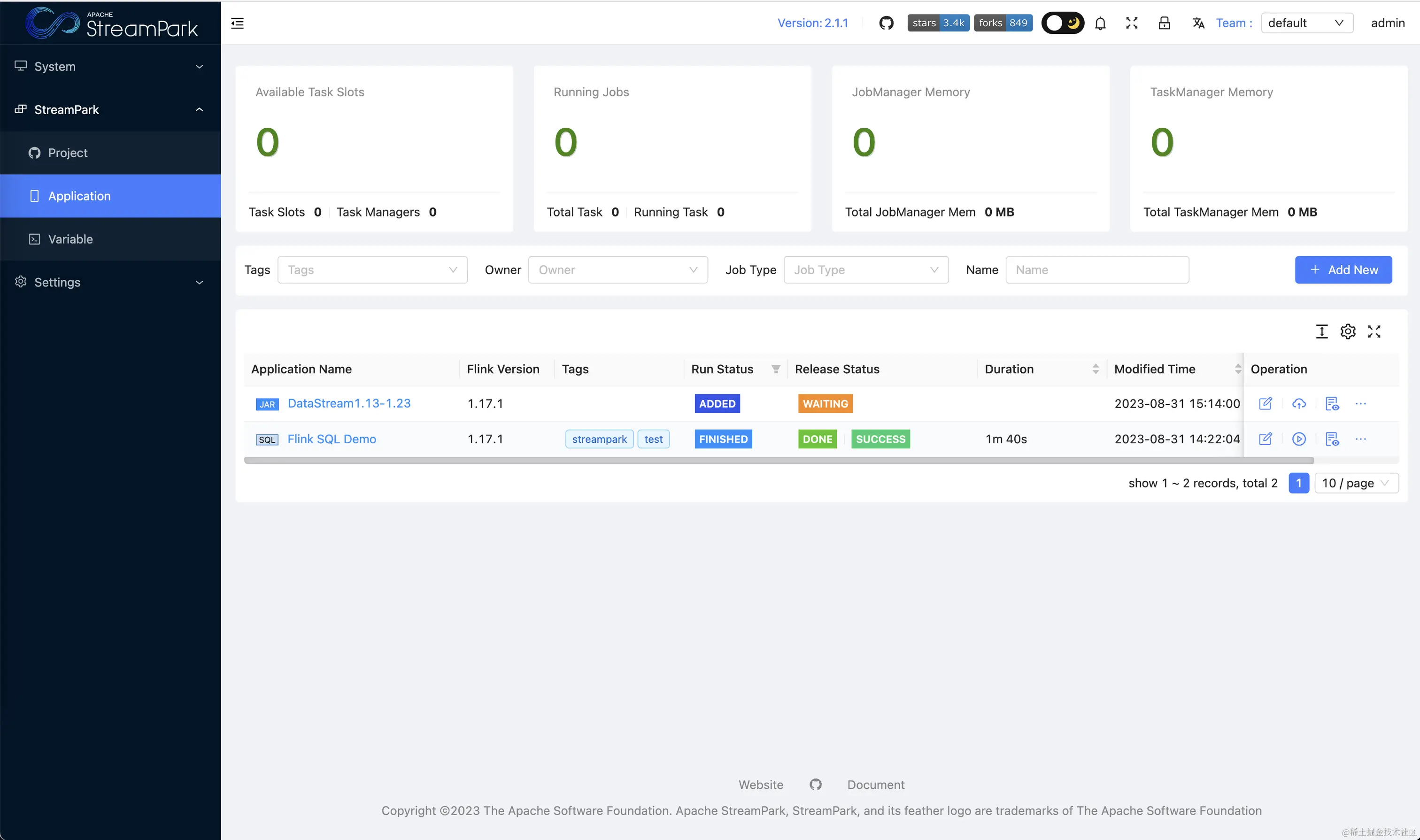Open table column settings gear
The image size is (1420, 840).
1347,331
